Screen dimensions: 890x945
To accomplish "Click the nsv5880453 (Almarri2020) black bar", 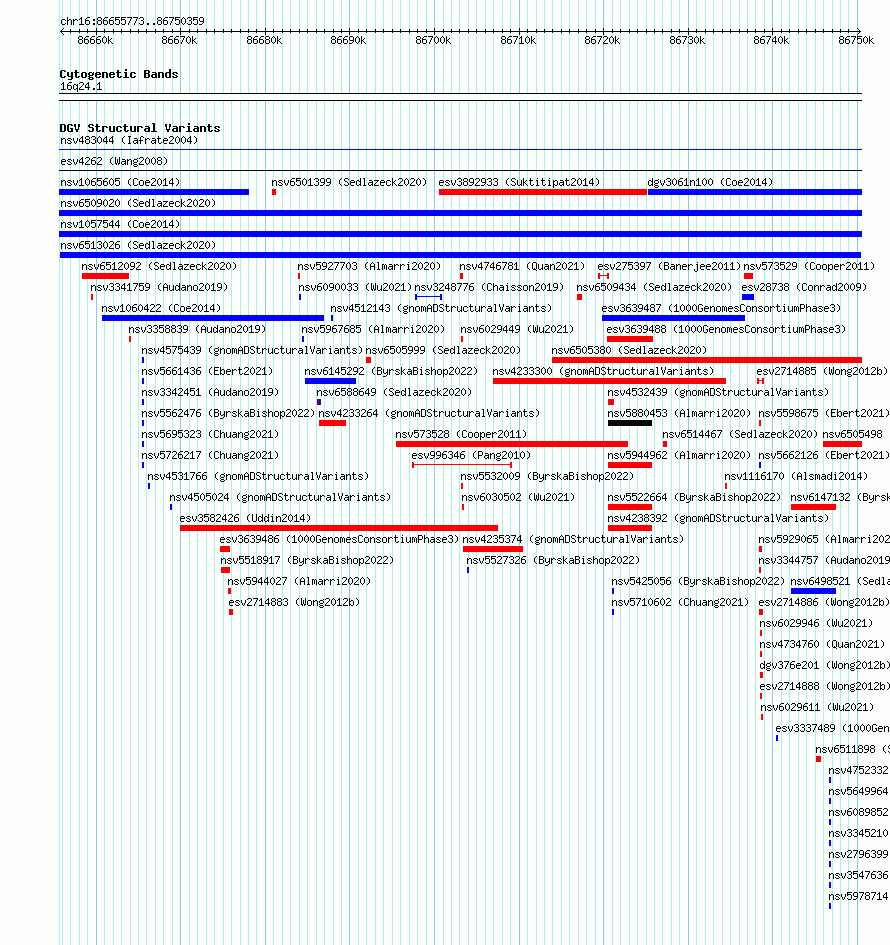I will 630,424.
